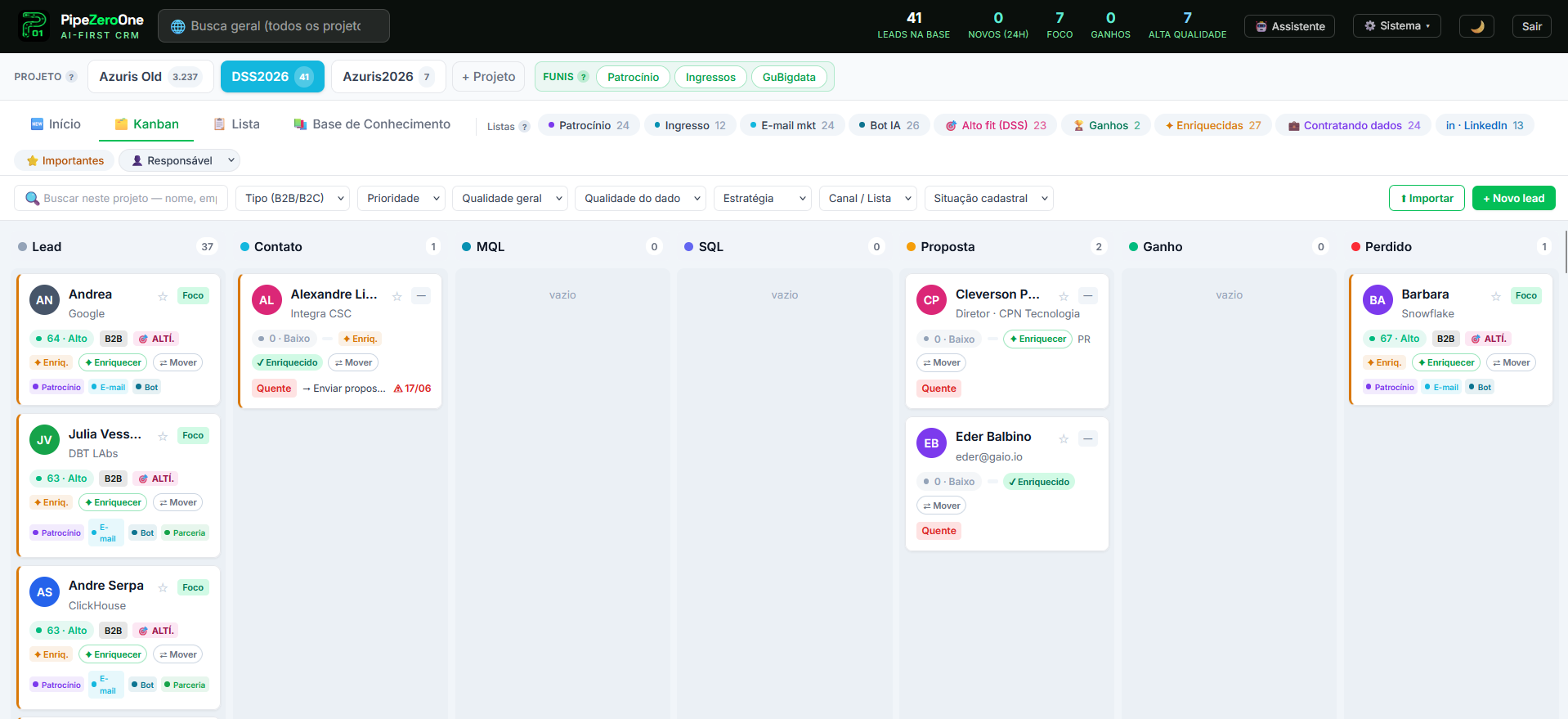Image resolution: width=1568 pixels, height=719 pixels.
Task: Add a new Projeto
Action: point(488,77)
